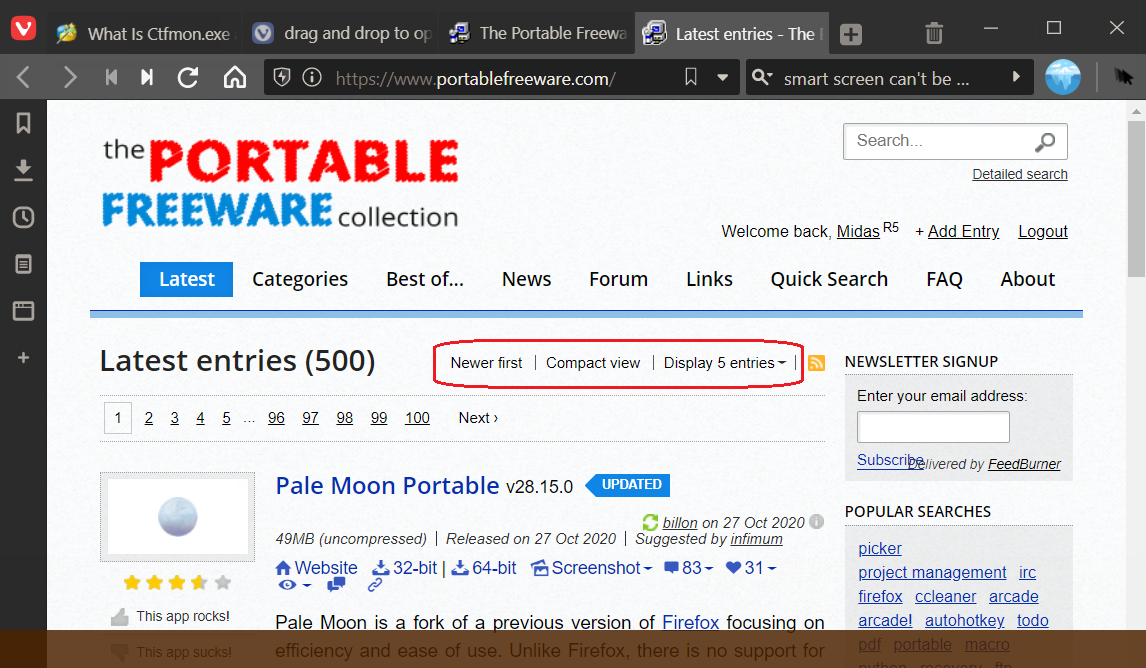
Task: Open the Display 5 entries dropdown
Action: pyautogui.click(x=724, y=363)
